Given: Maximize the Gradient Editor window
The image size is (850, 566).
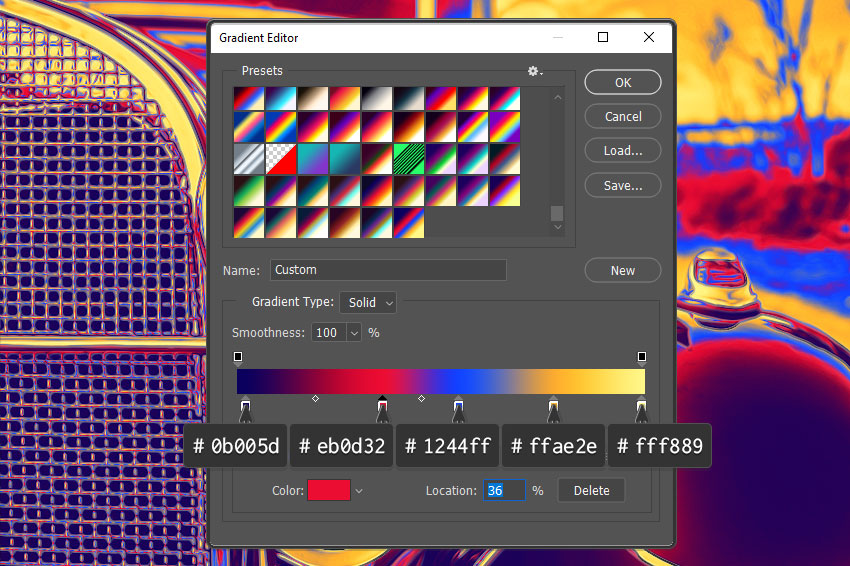Looking at the screenshot, I should tap(603, 37).
